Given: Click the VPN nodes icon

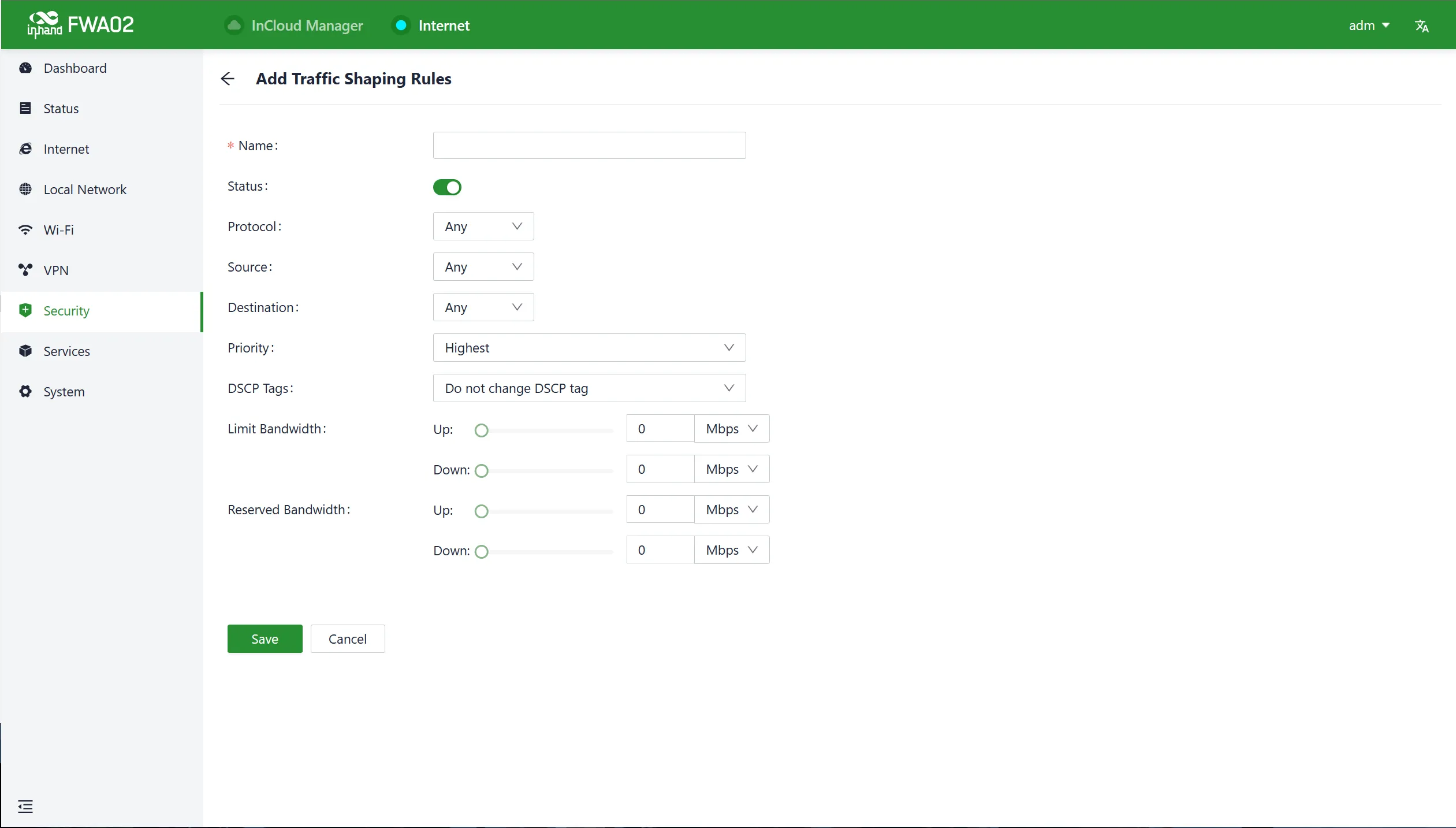Looking at the screenshot, I should (x=25, y=270).
